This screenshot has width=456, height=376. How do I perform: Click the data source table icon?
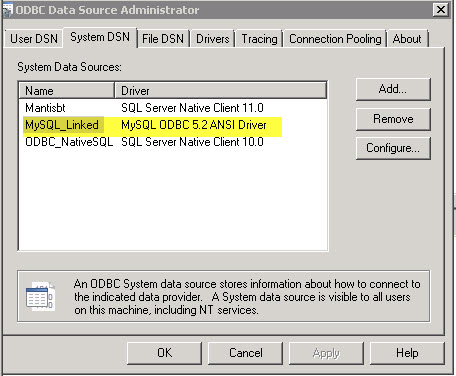(40, 297)
